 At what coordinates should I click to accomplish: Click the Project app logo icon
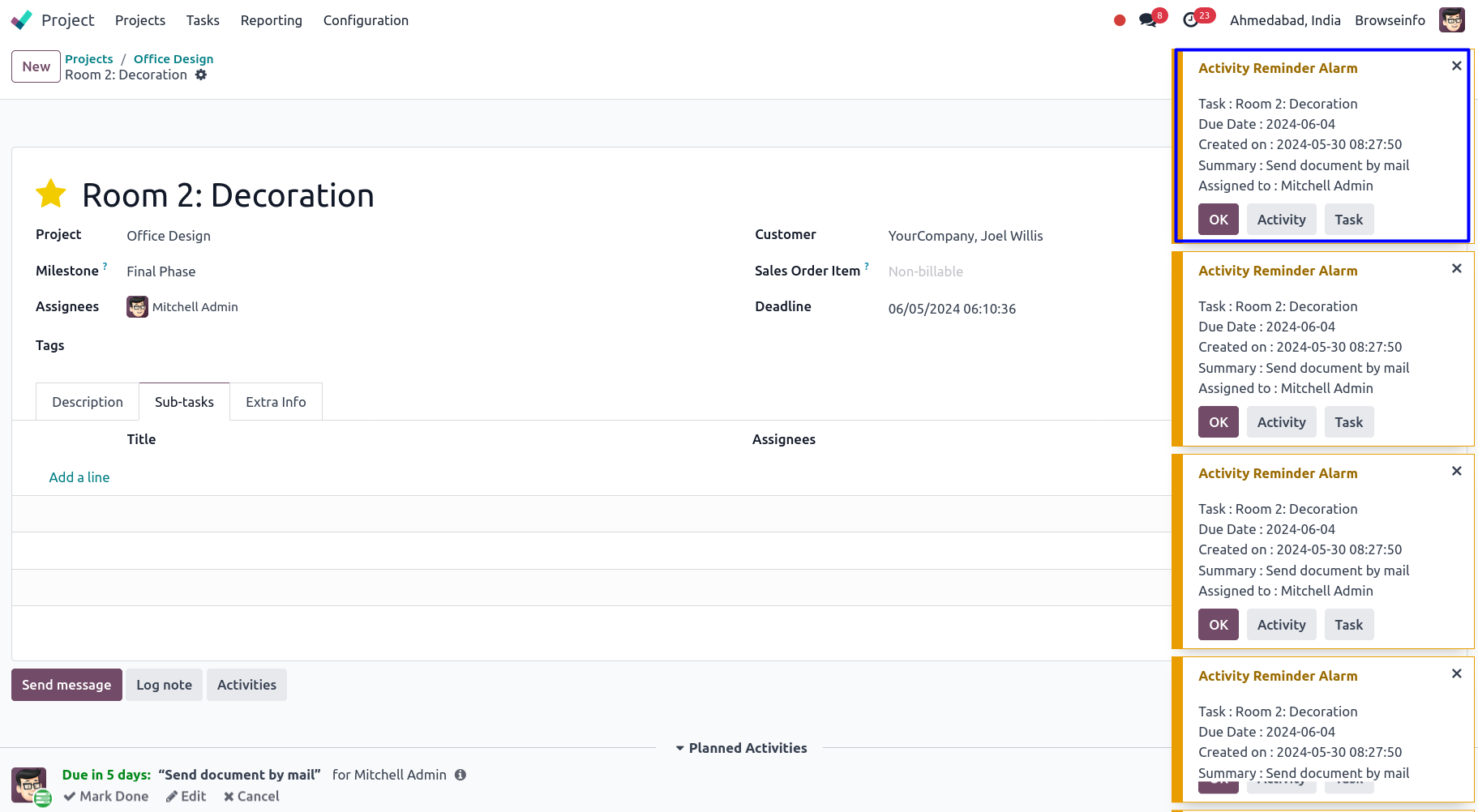click(22, 20)
